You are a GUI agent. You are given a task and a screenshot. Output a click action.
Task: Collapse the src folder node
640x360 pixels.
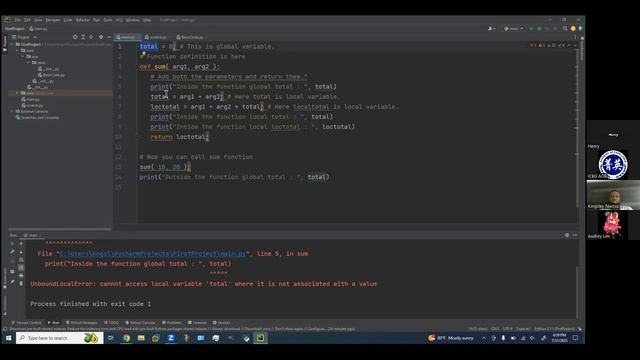(23, 56)
